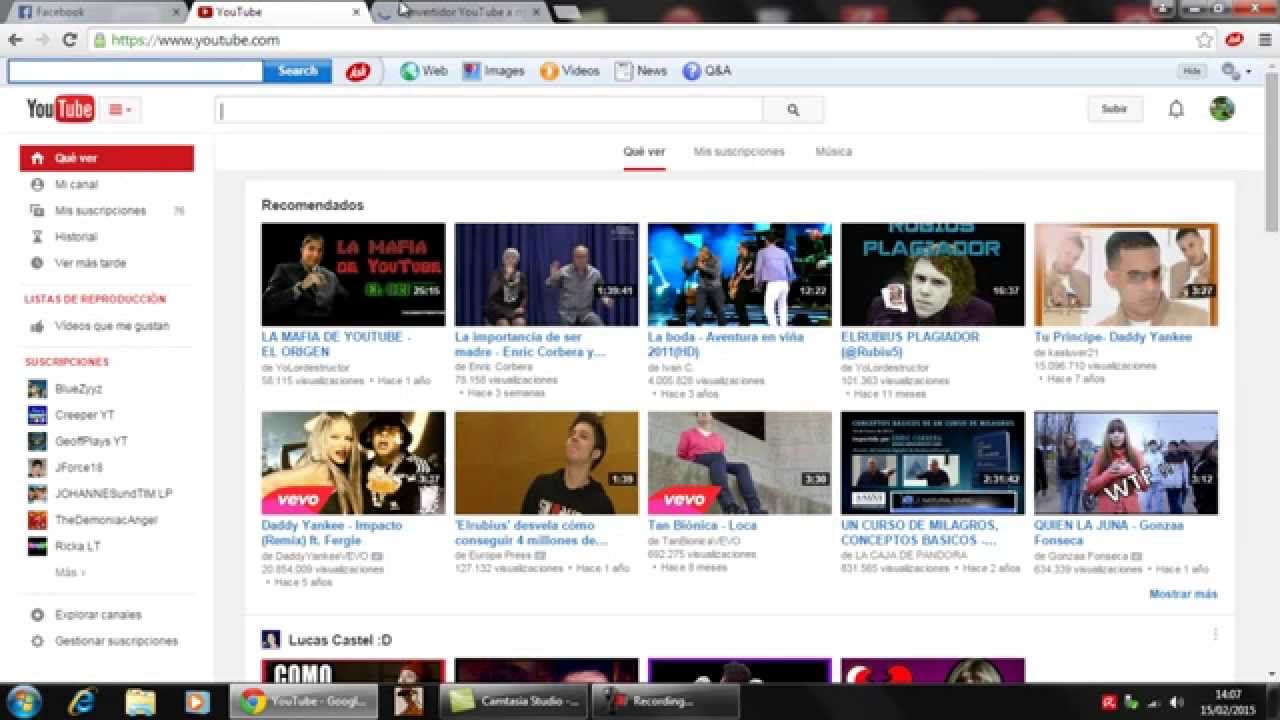Open the Tan Biónica - Loca thumbnail
Viewport: 1280px width, 720px height.
click(x=740, y=463)
